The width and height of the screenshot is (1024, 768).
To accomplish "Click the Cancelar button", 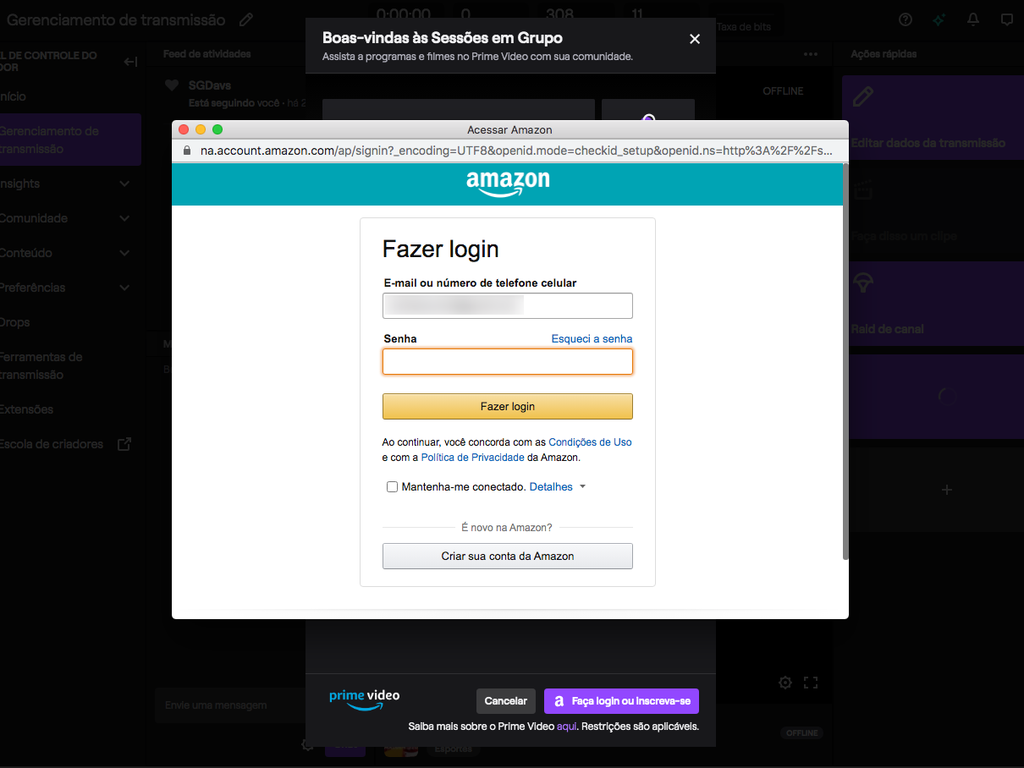I will pos(505,701).
